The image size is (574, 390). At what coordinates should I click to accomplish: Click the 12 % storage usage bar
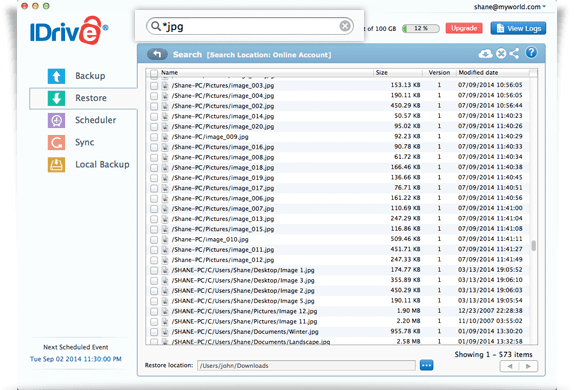421,28
